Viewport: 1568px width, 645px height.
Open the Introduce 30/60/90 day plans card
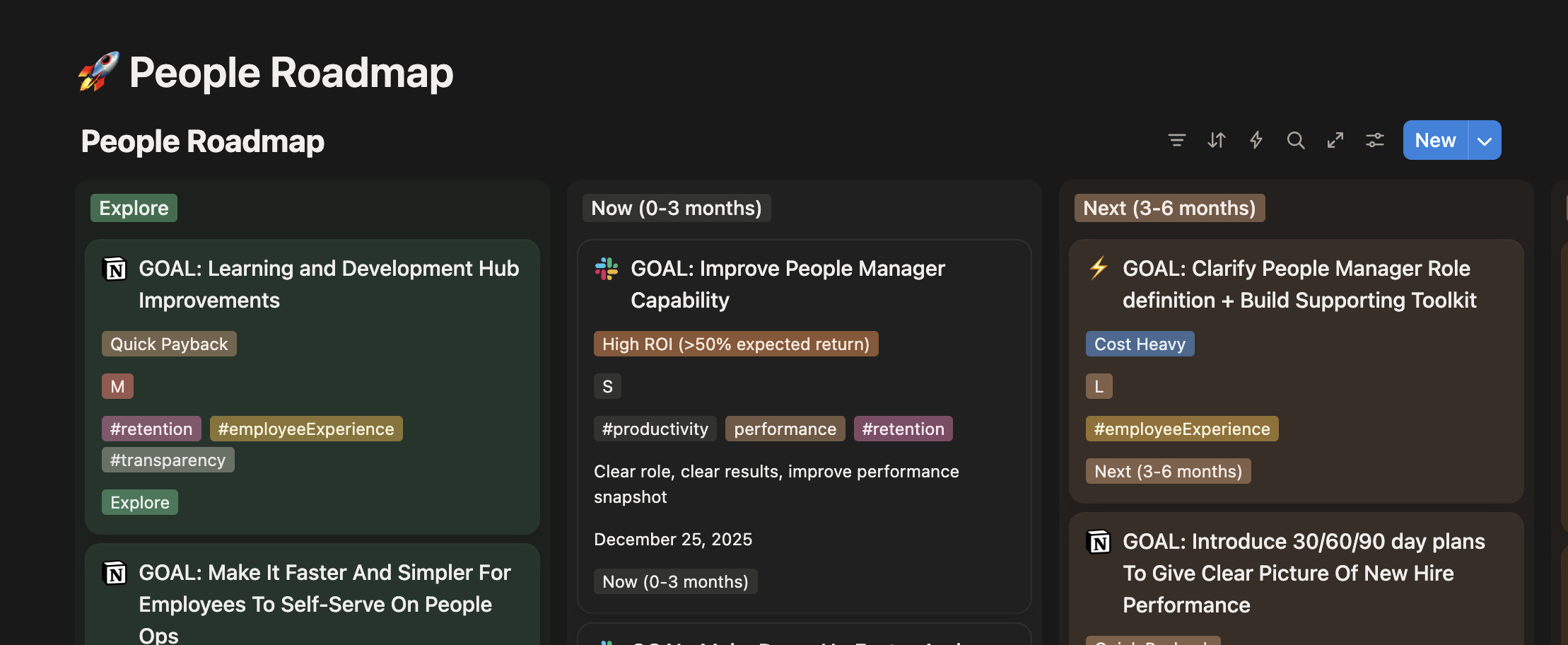click(x=1303, y=573)
